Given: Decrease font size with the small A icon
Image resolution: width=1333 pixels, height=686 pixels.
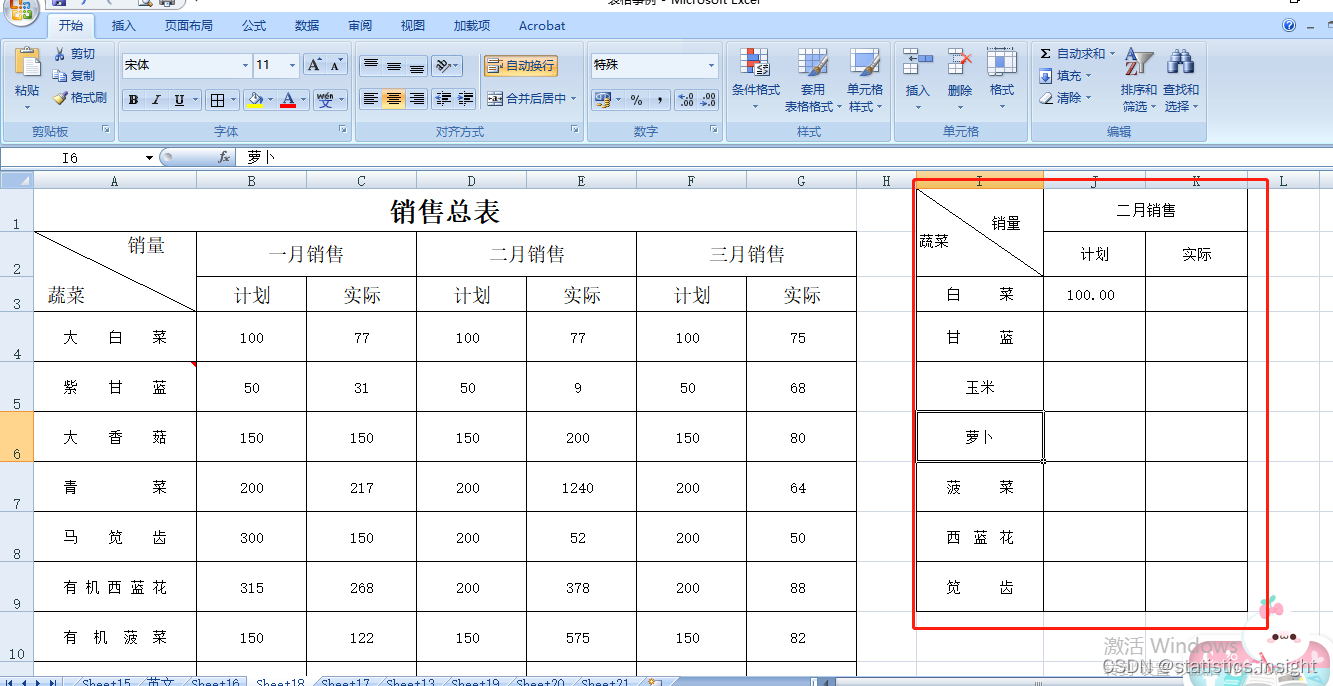Looking at the screenshot, I should tap(337, 65).
